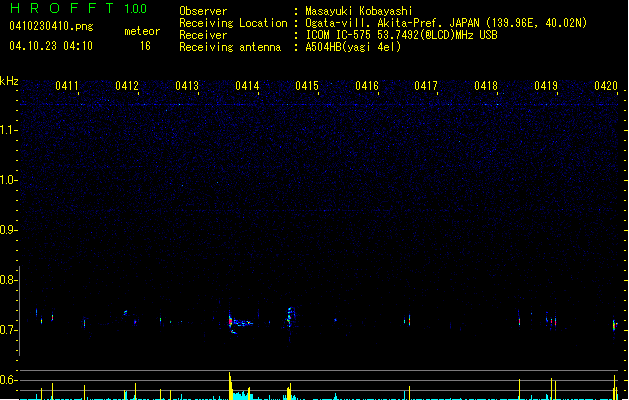The height and width of the screenshot is (400, 629).
Task: Click the 0418 time marker
Action: (486, 86)
